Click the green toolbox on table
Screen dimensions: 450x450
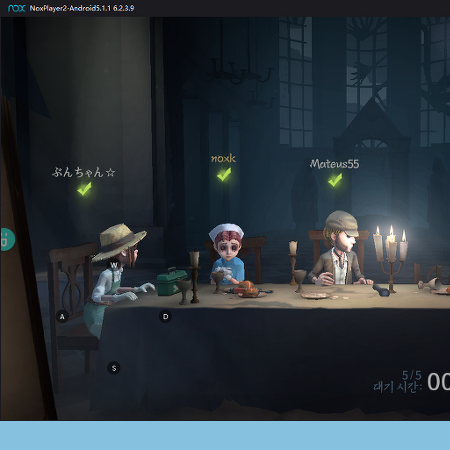point(171,282)
